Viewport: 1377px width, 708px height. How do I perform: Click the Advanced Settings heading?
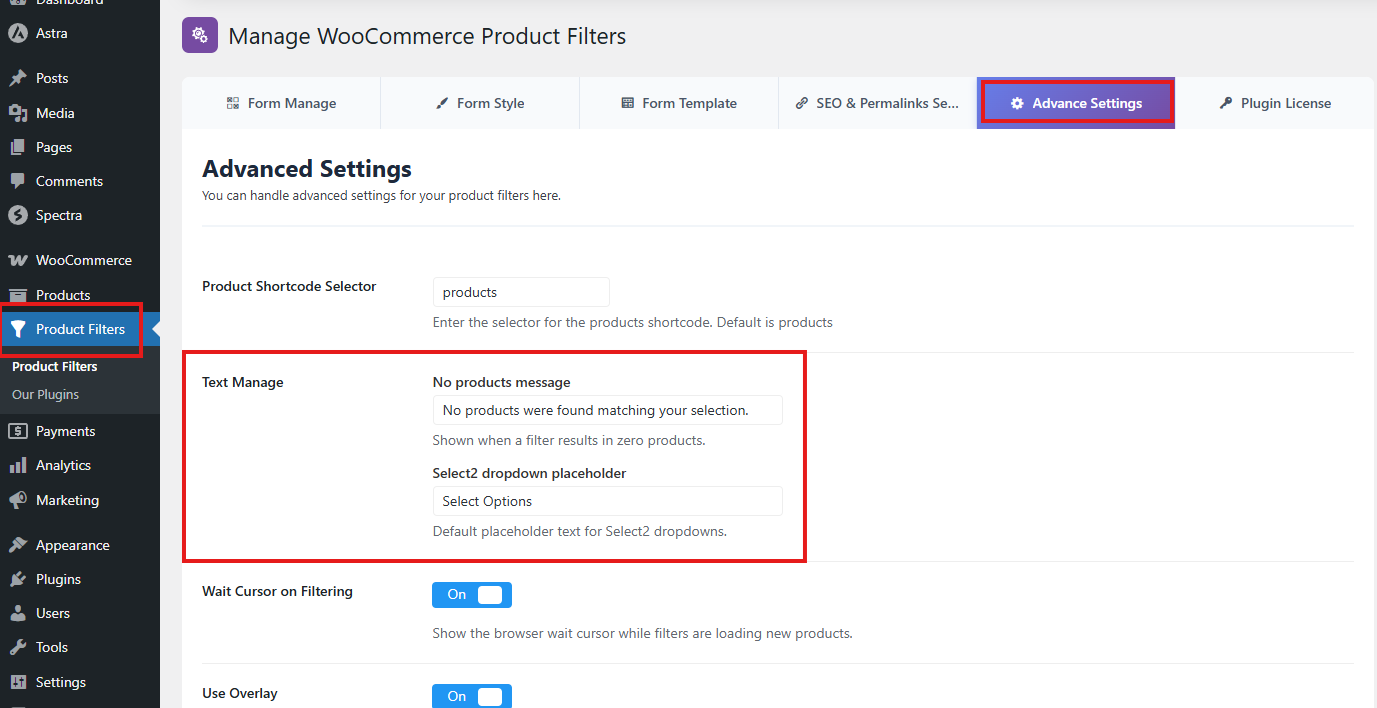pyautogui.click(x=307, y=168)
